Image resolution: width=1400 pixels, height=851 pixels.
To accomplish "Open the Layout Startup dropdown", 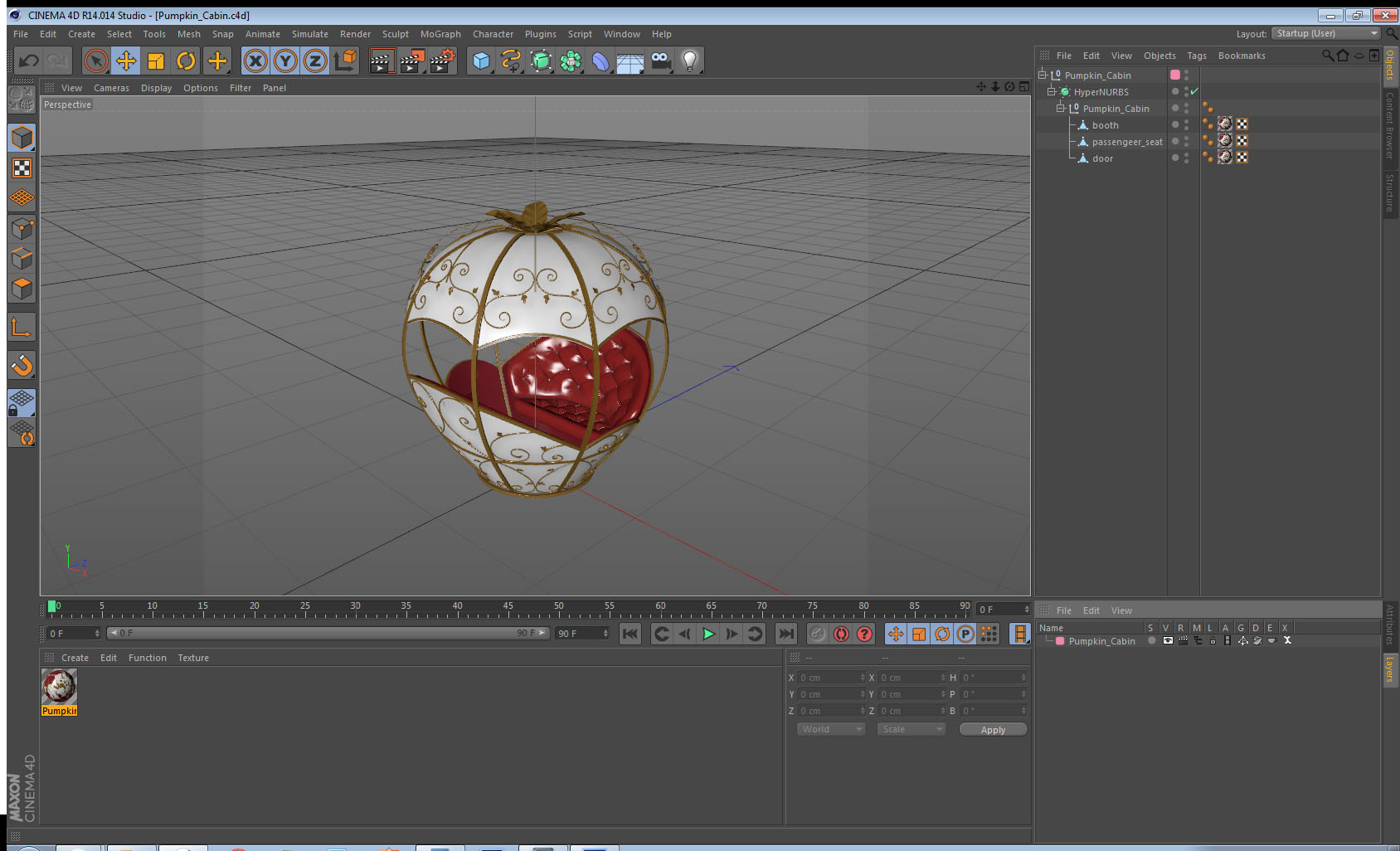I will pos(1326,33).
